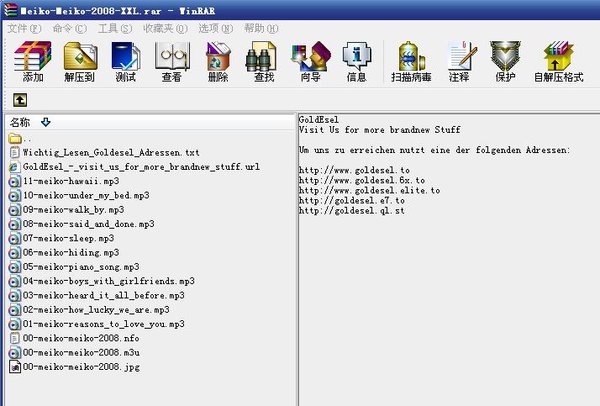600x406 pixels.
Task: Click the 查看 (View) toolbar icon
Action: pos(172,56)
